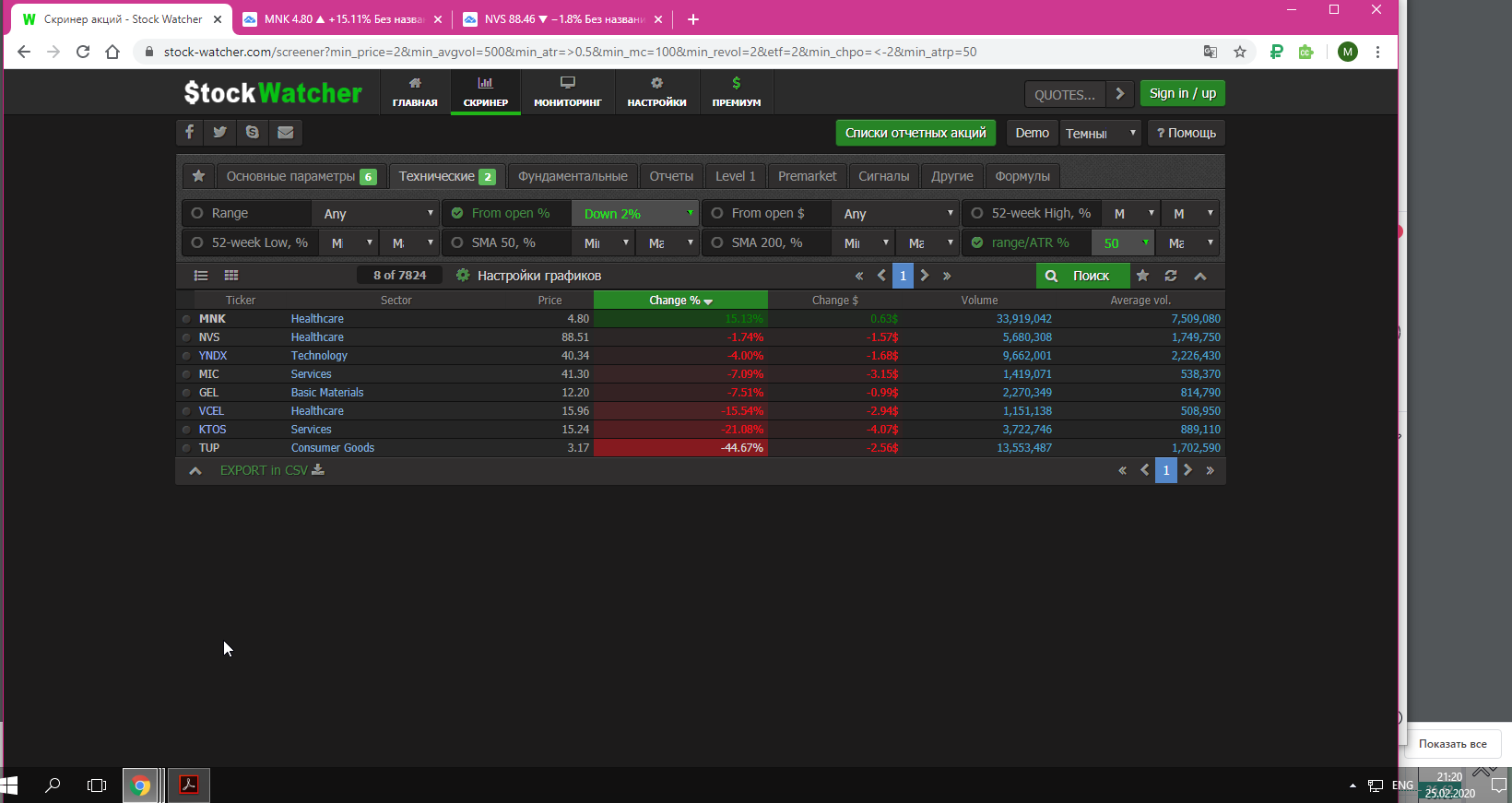Go to next page in bottom pager
Screen dimensions: 1512x803
pyautogui.click(x=1188, y=470)
